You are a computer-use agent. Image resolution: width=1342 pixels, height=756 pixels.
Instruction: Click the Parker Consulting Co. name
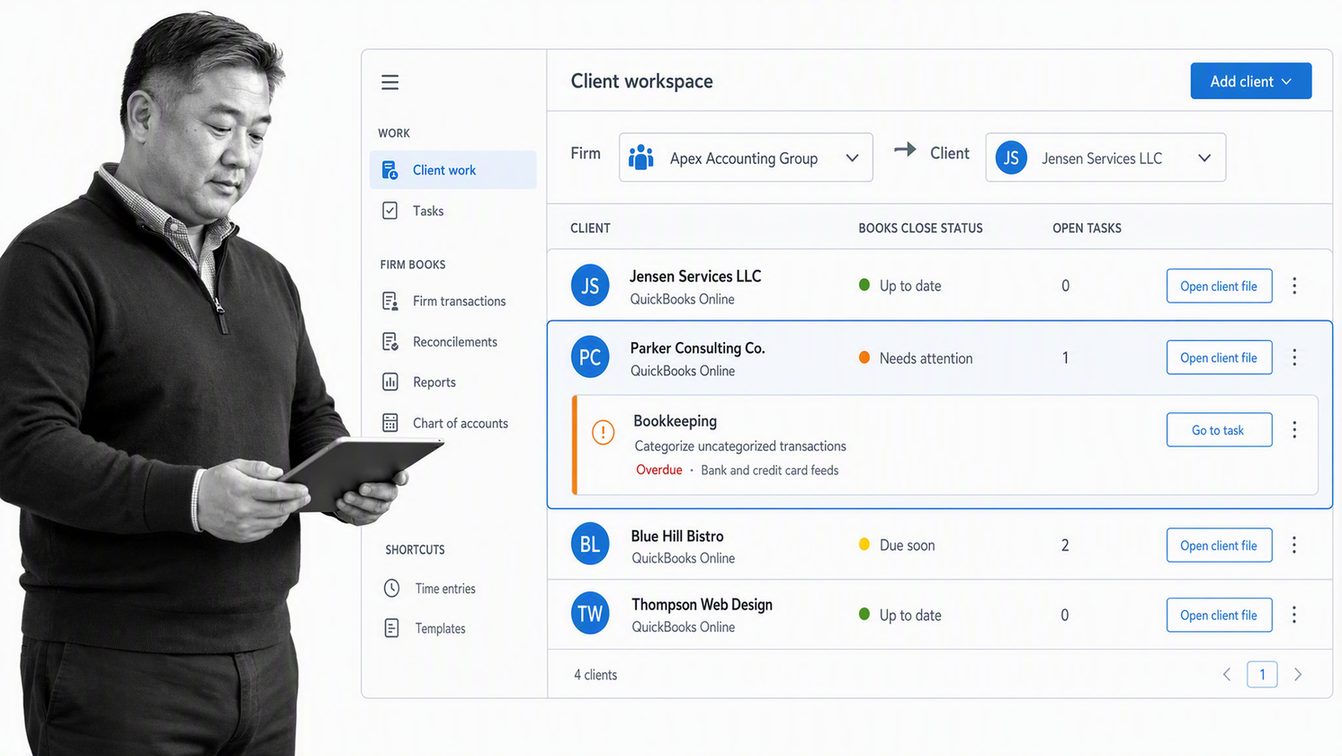click(697, 348)
